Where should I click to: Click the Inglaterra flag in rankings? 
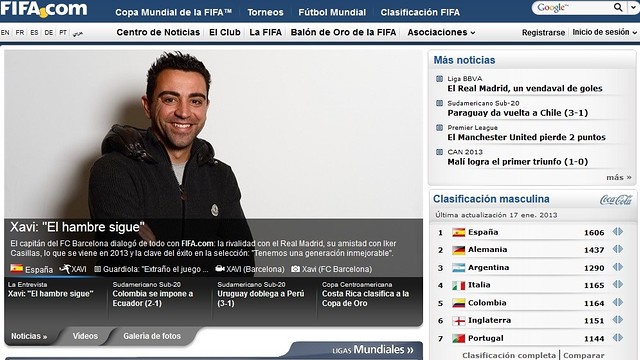[x=459, y=321]
